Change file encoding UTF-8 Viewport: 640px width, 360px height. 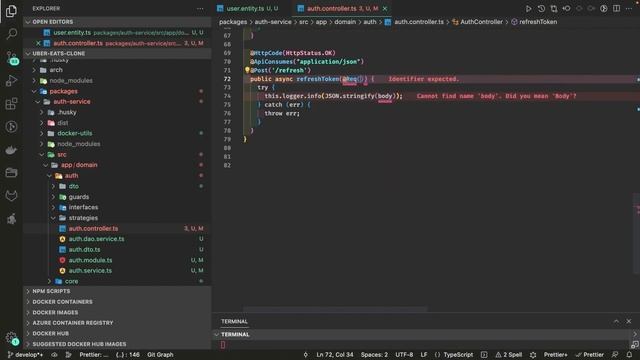(404, 355)
